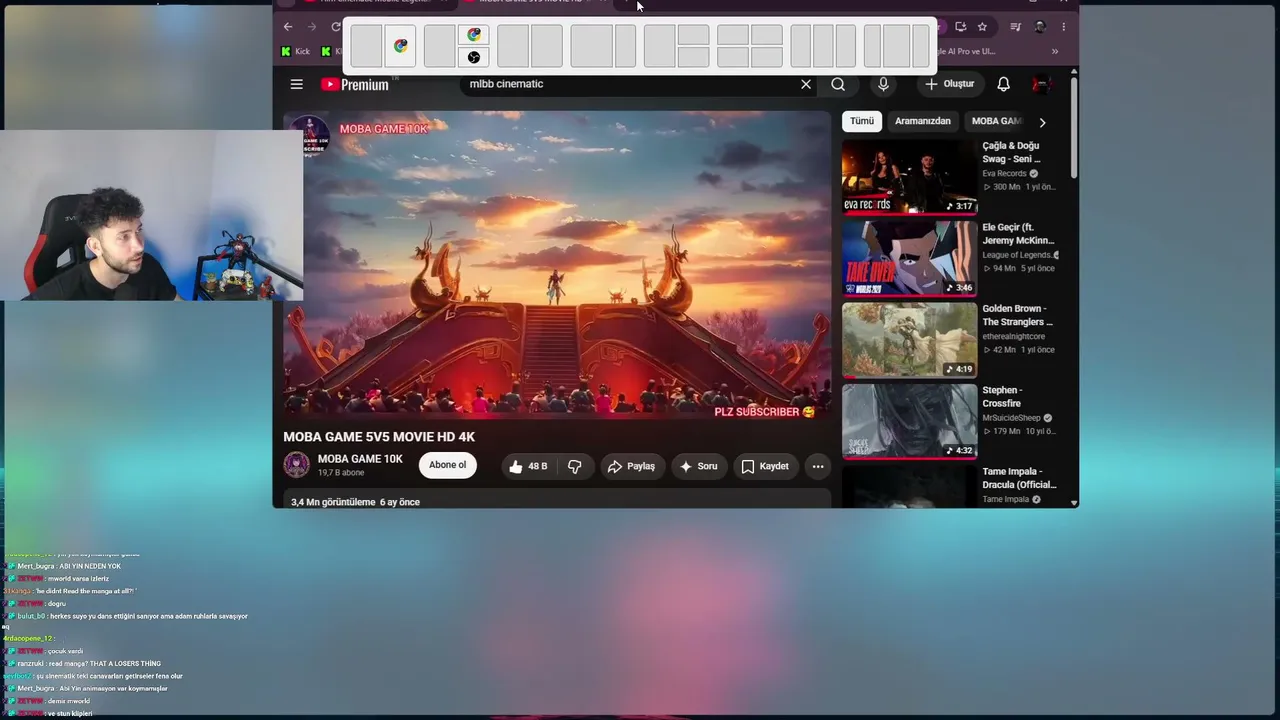Snap to the Chrome zone in the first layout
The image size is (1280, 720).
coord(400,46)
